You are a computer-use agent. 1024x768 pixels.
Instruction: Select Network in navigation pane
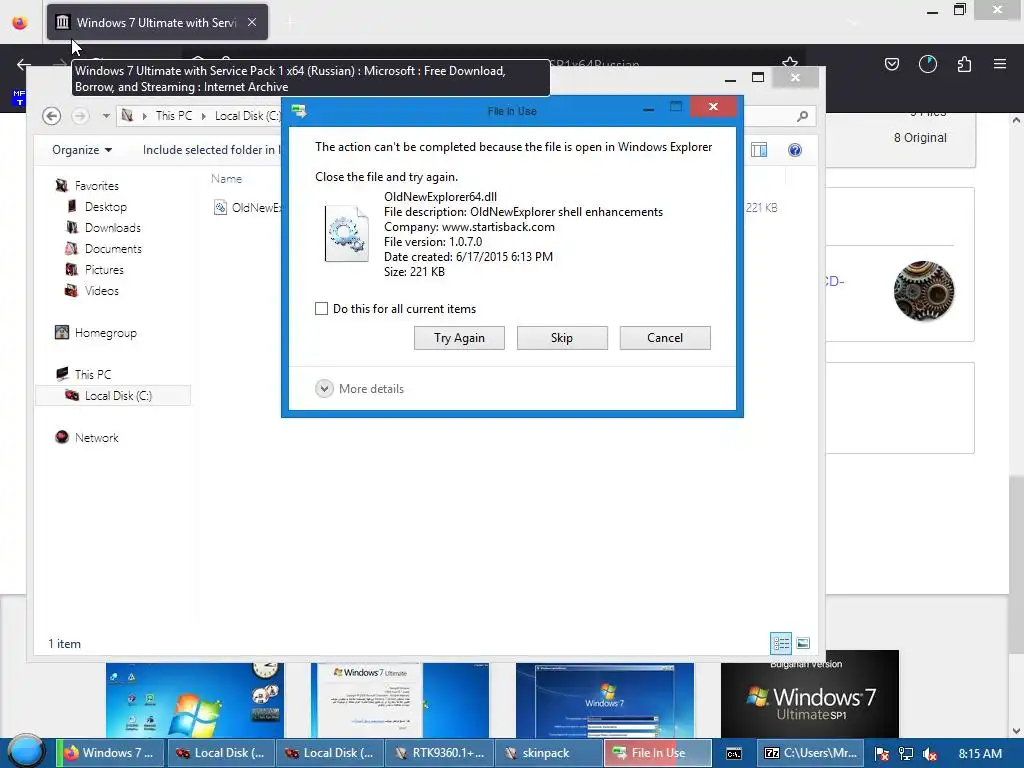(96, 438)
